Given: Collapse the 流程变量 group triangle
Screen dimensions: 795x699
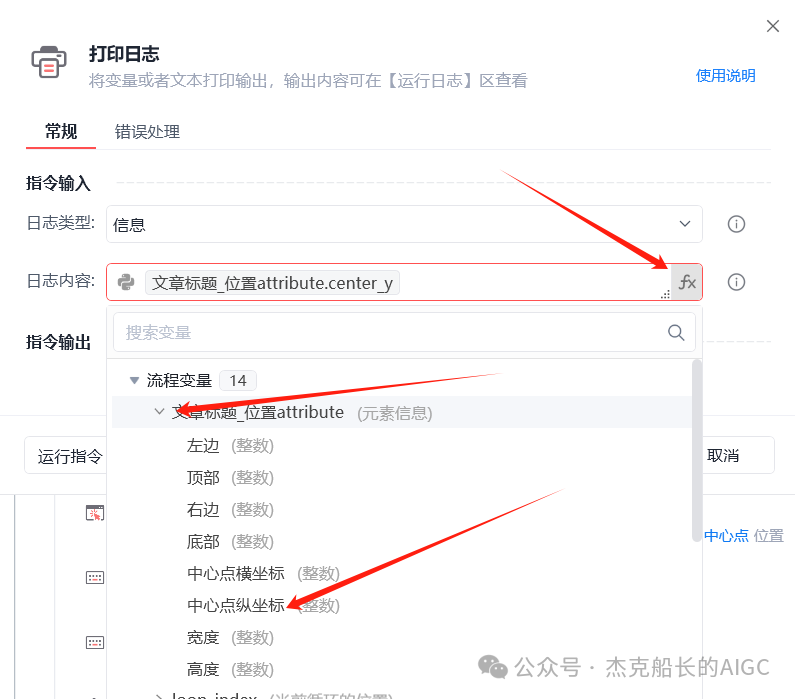Looking at the screenshot, I should coord(134,380).
